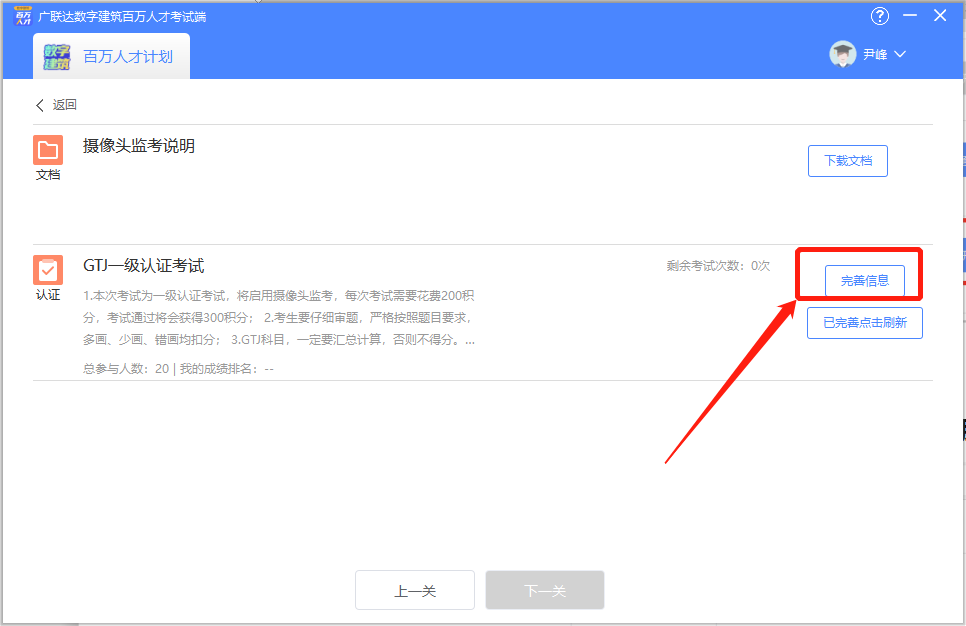Click the exam description paragraph text
966x626 pixels.
pyautogui.click(x=279, y=318)
